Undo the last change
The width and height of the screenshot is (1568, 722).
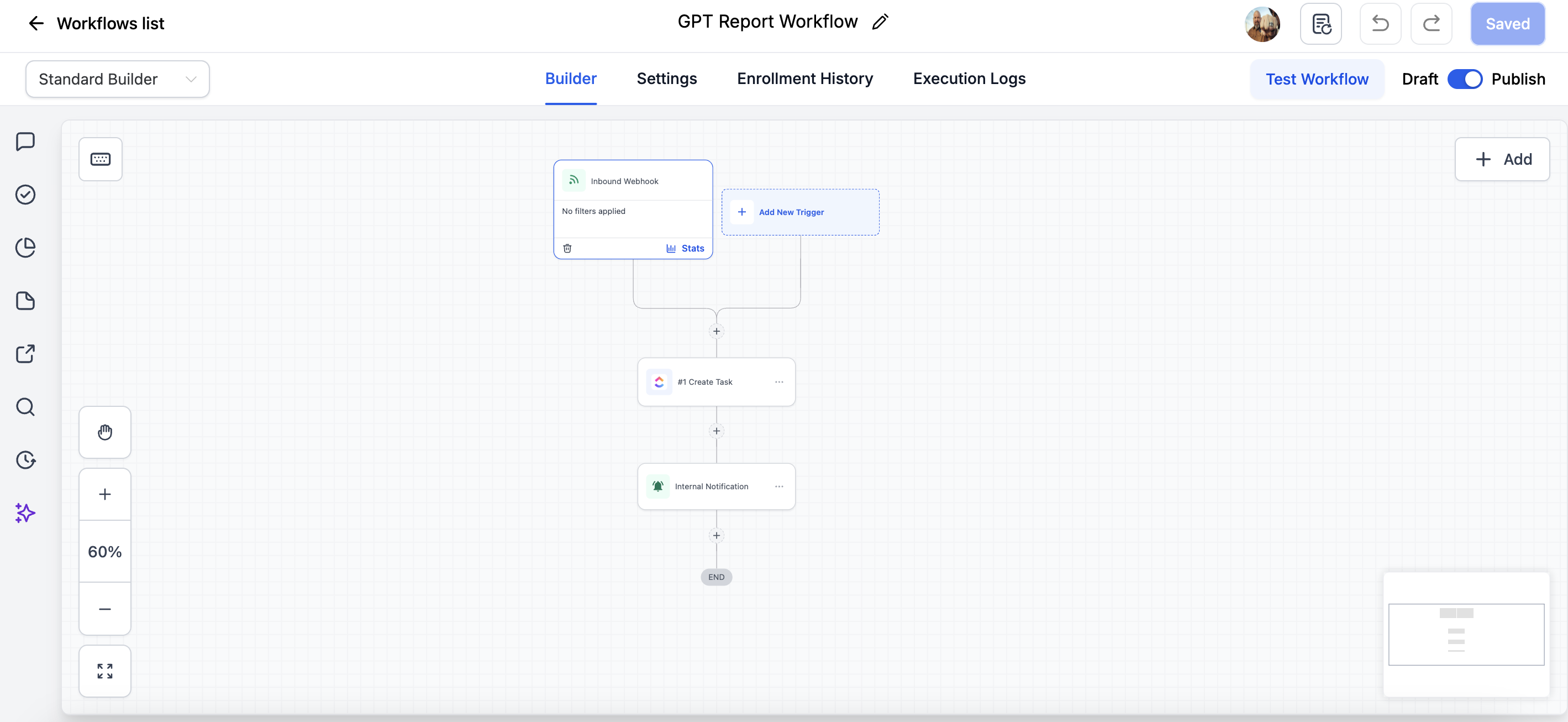pyautogui.click(x=1381, y=24)
